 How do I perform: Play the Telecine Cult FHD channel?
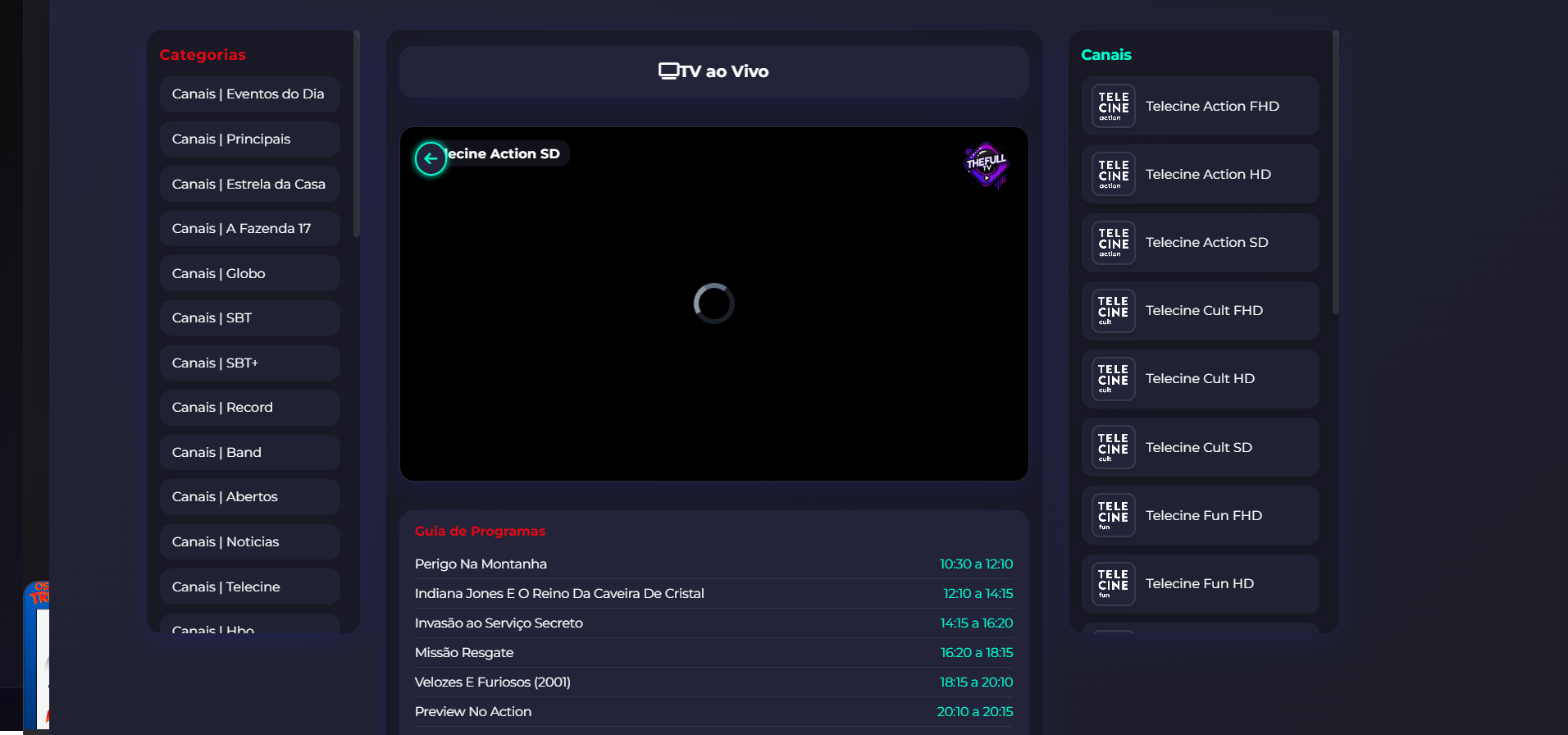point(1201,310)
